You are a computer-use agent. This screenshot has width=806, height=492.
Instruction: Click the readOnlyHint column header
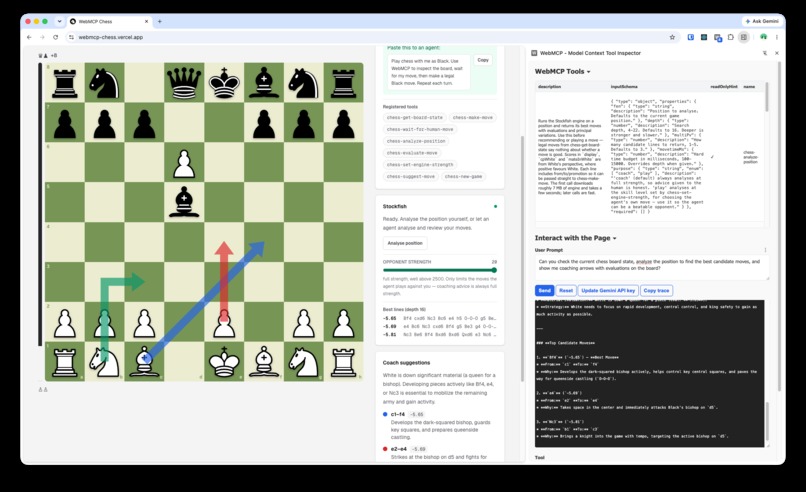coord(724,86)
